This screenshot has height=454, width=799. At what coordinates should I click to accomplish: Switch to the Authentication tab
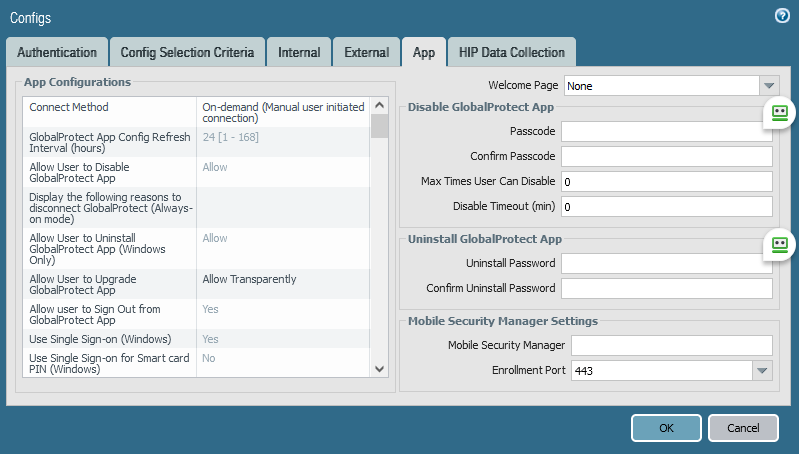(57, 52)
